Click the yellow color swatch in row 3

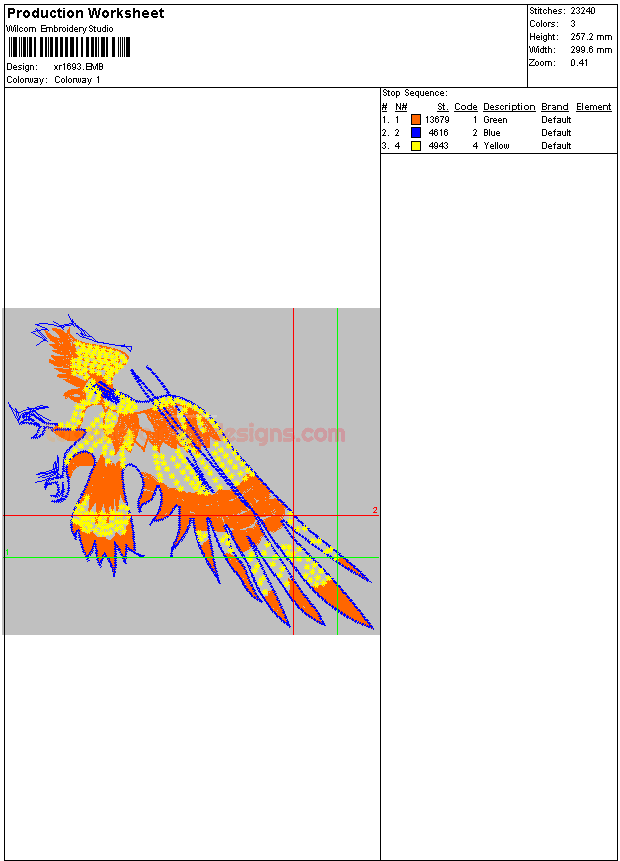pos(416,146)
